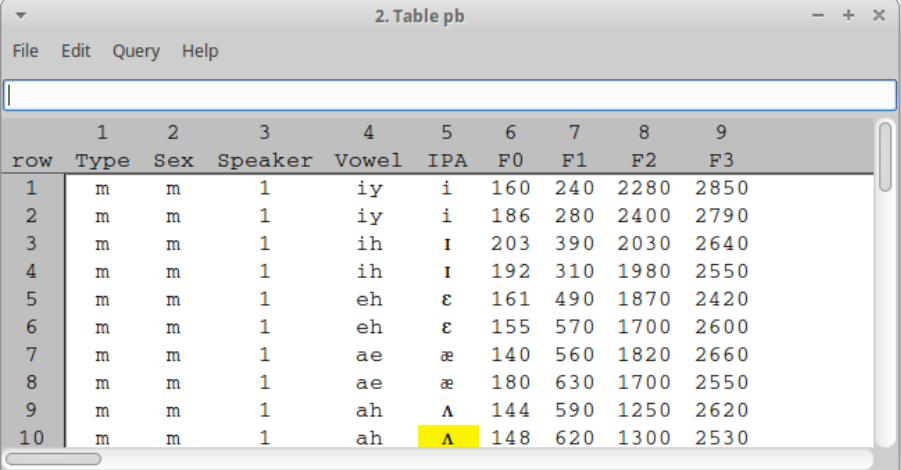Click column number 9 header
This screenshot has height=470, width=901.
[721, 133]
